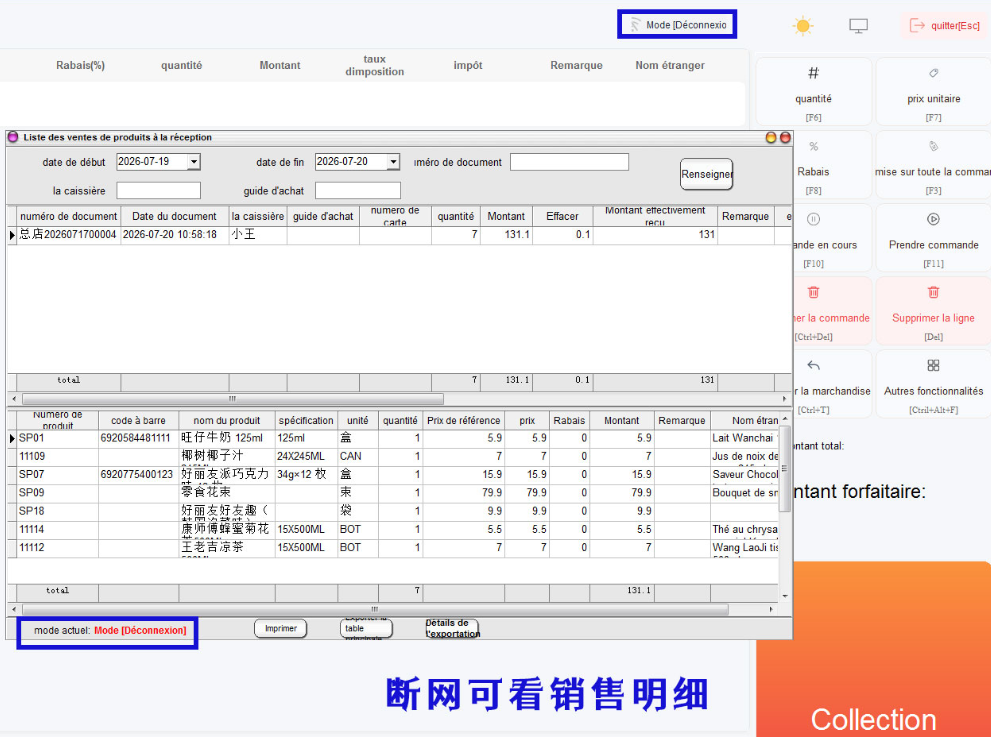The width and height of the screenshot is (991, 737).
Task: Click the 79.9 amount cell for SP09
Action: (622, 493)
